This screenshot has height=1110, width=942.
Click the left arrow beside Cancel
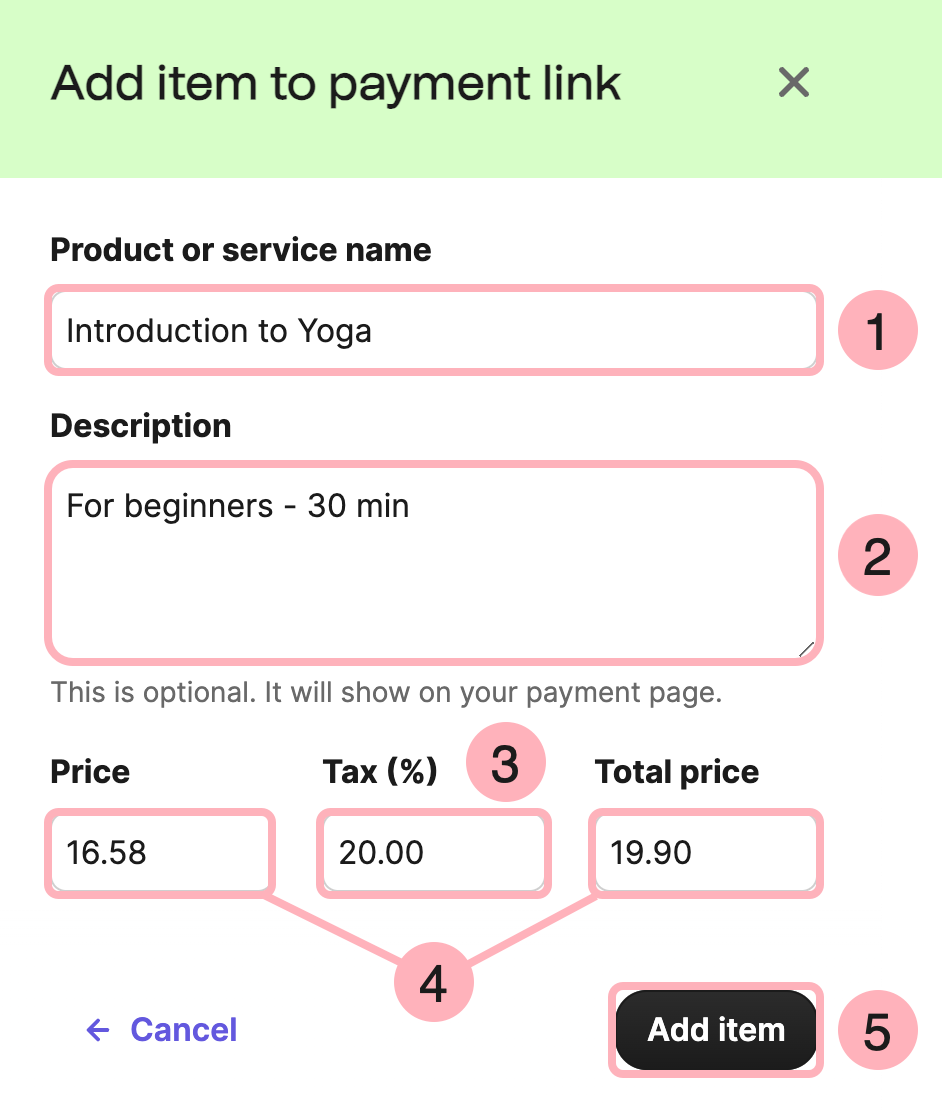(98, 1030)
